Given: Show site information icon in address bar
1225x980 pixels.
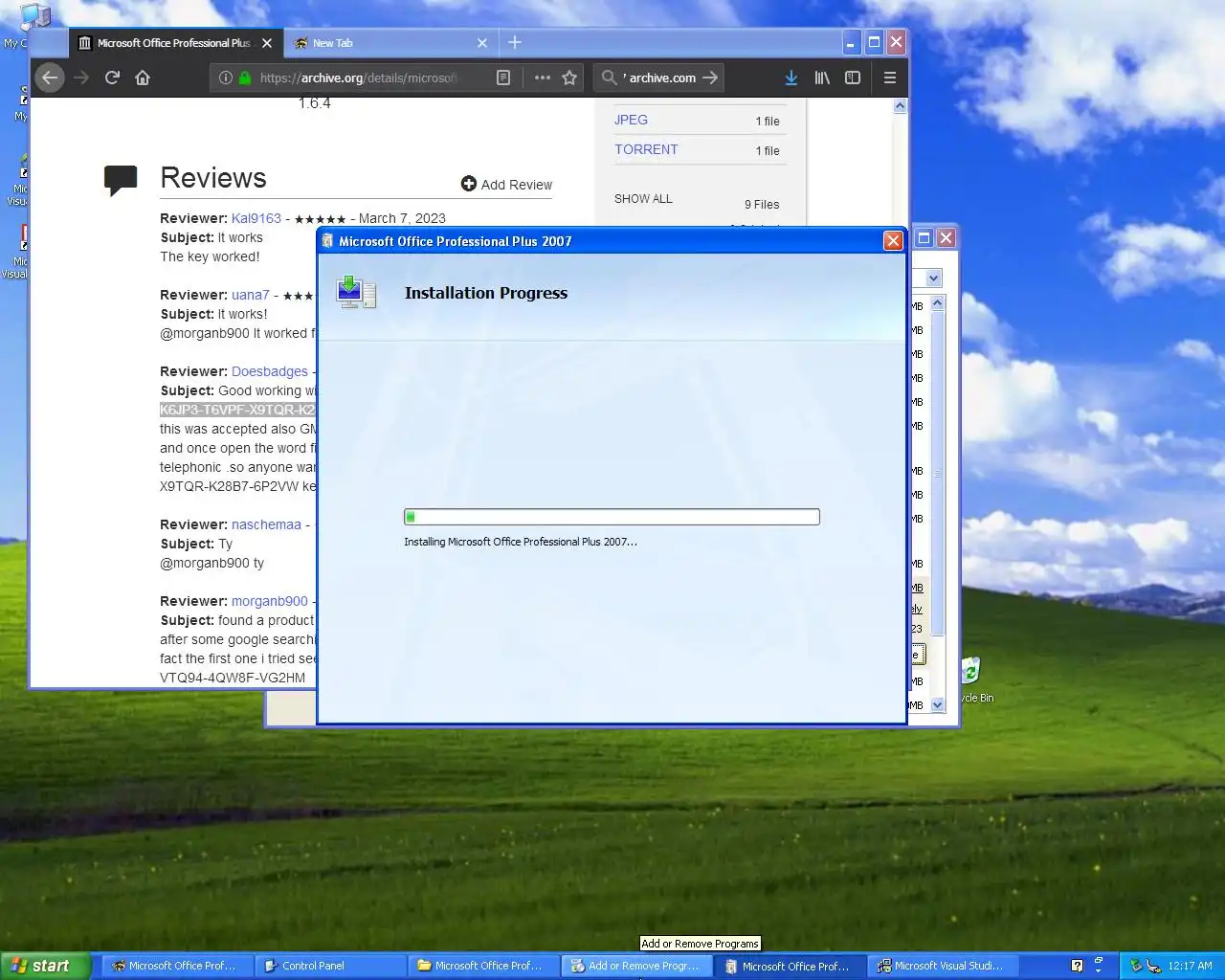Looking at the screenshot, I should click(x=225, y=78).
